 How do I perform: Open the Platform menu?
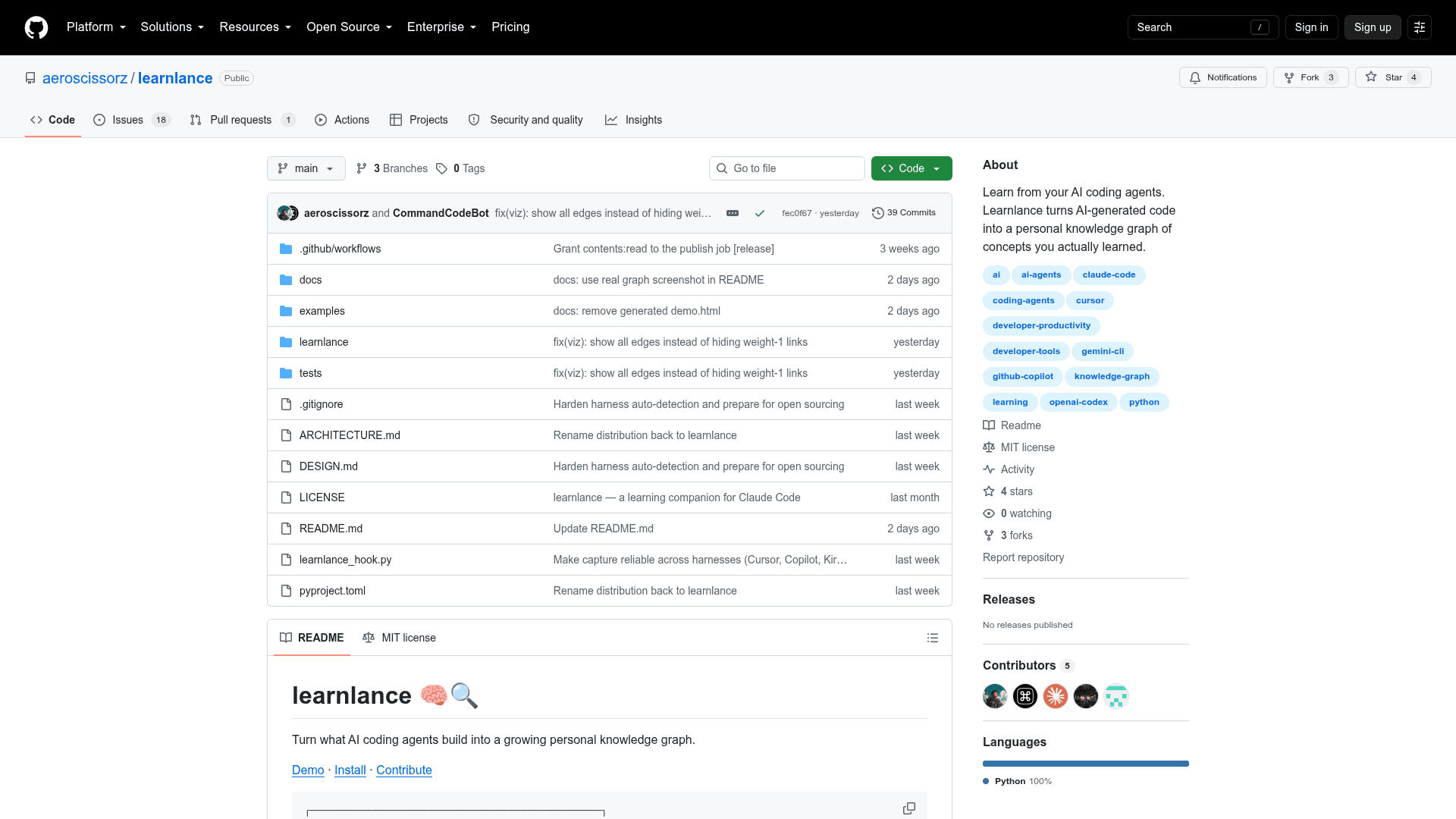pos(96,27)
